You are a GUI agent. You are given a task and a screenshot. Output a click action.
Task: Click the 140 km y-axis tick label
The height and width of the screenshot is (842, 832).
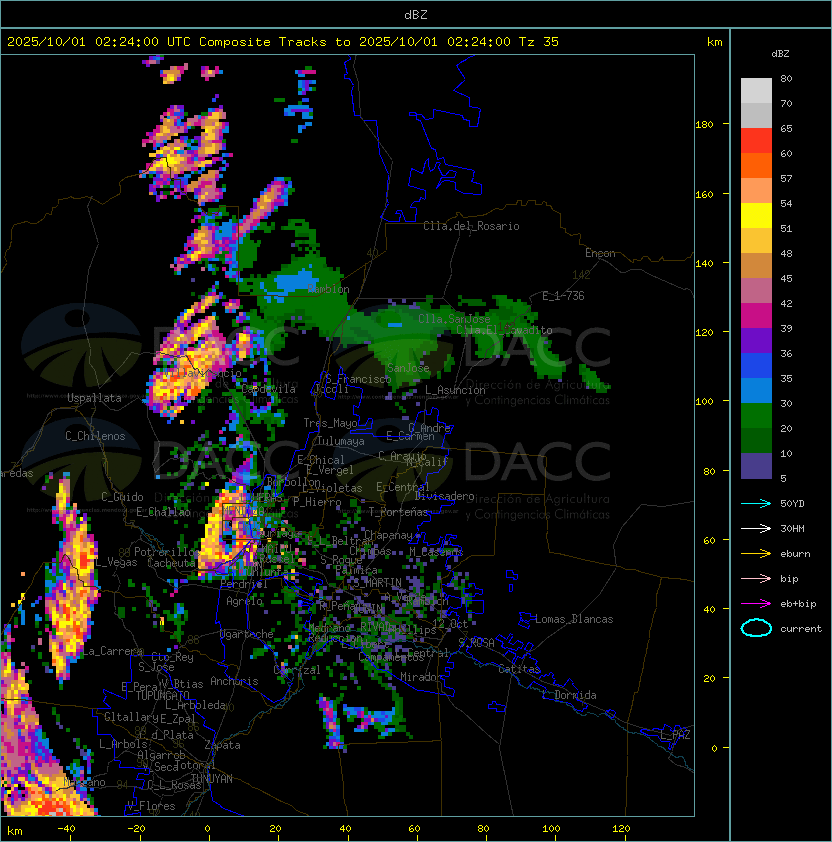click(x=704, y=264)
